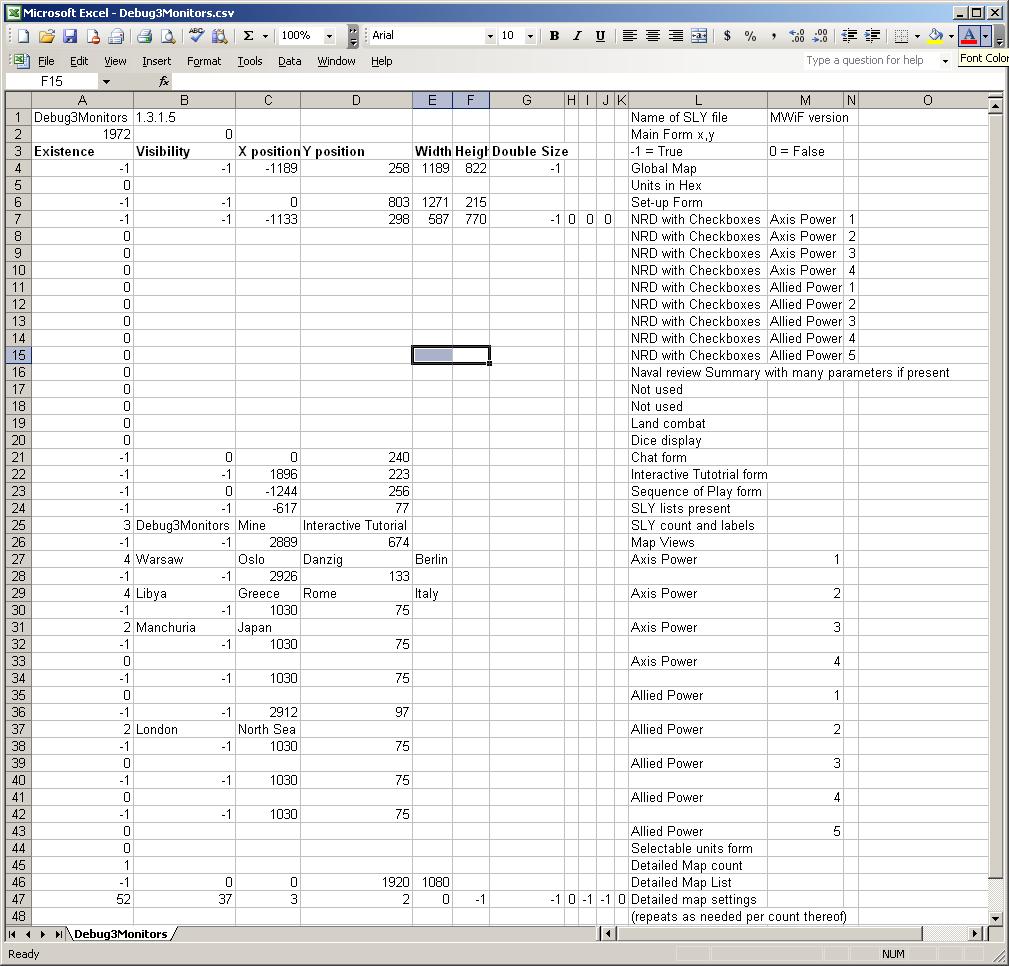Open the Format menu
This screenshot has height=966, width=1009.
204,61
